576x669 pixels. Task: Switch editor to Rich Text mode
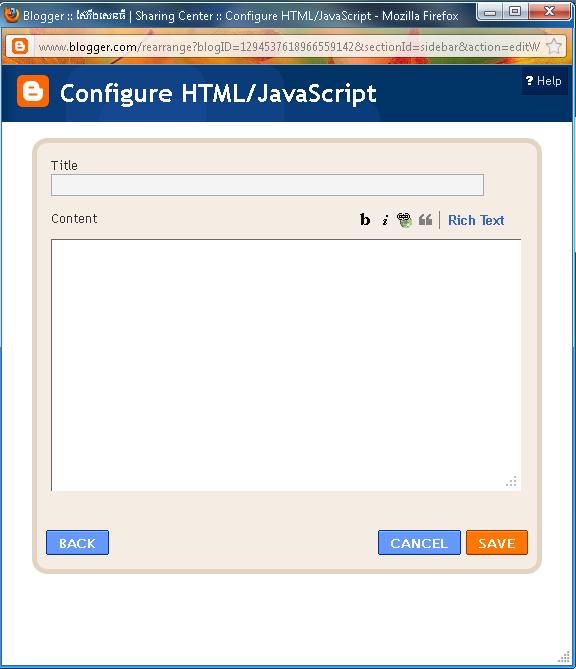pos(476,220)
